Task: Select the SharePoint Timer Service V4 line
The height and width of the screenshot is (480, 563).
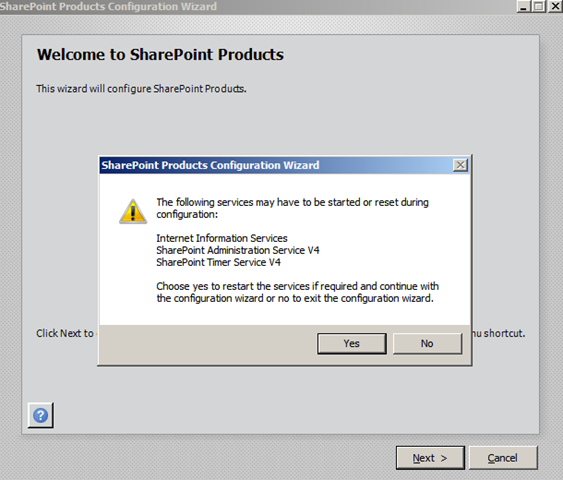Action: point(218,262)
